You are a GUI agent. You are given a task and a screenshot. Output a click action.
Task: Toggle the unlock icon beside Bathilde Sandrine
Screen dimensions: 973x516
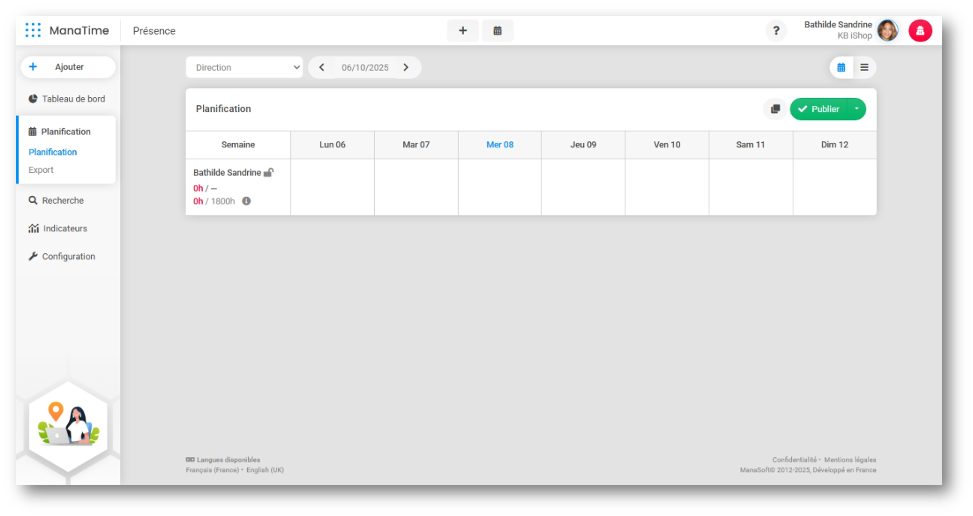click(x=268, y=172)
